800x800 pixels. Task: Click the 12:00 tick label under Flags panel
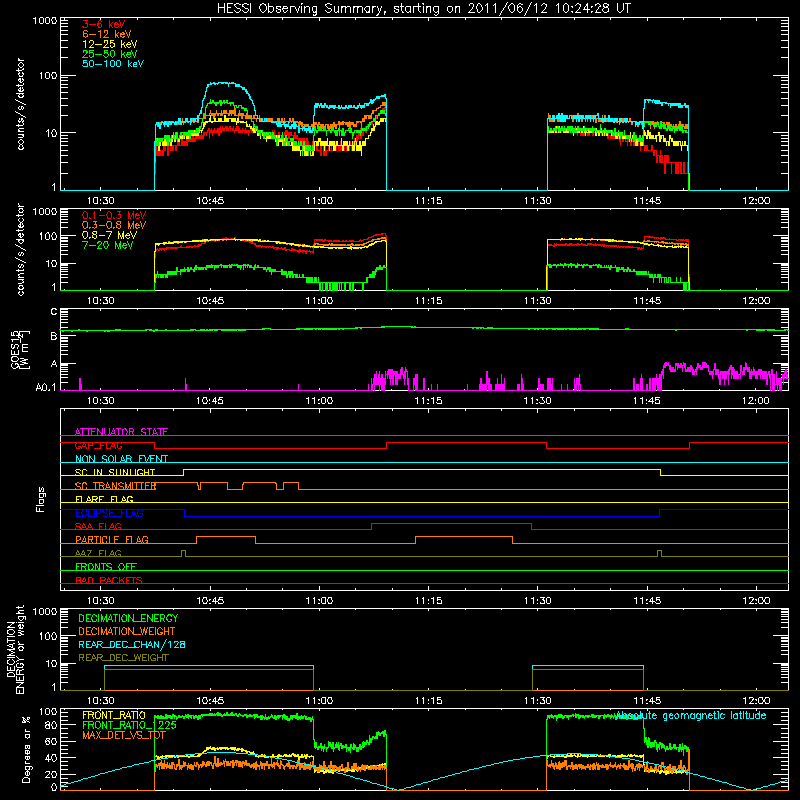(756, 601)
